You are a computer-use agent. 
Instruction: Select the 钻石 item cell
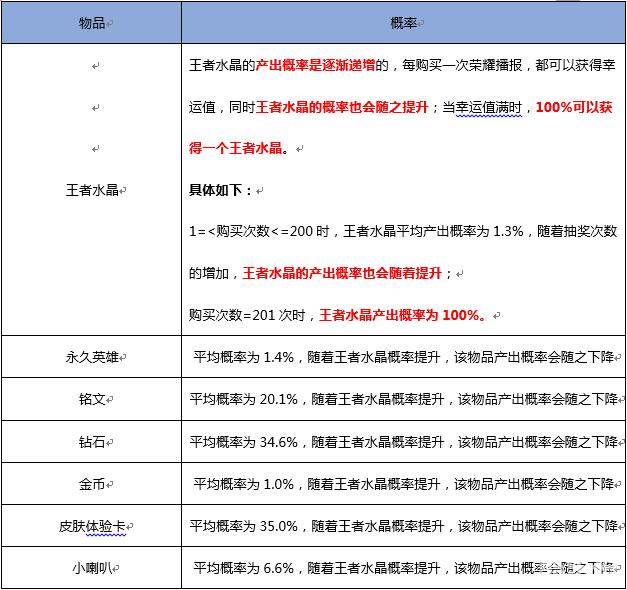92,441
